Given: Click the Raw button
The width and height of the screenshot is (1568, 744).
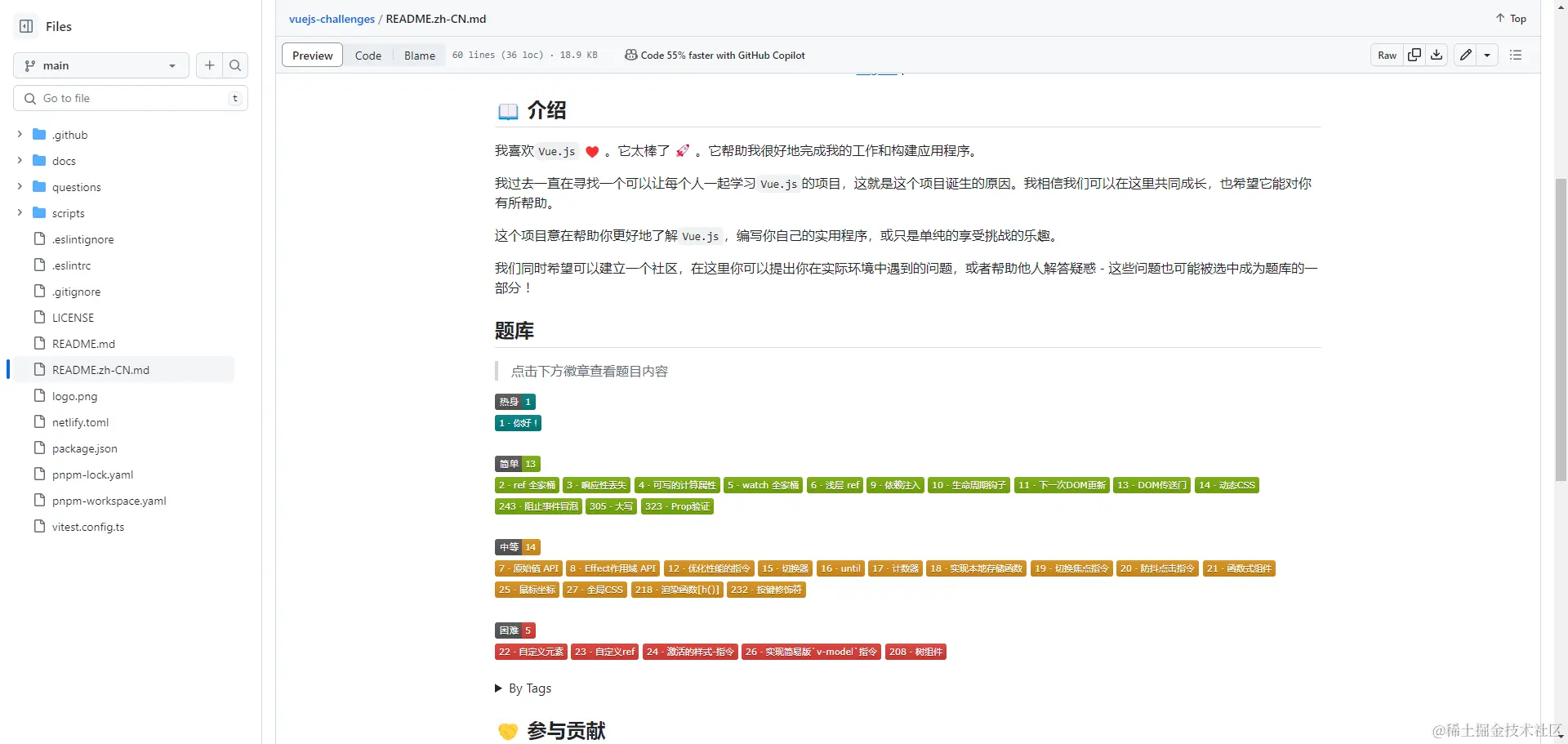Looking at the screenshot, I should click(x=1388, y=55).
